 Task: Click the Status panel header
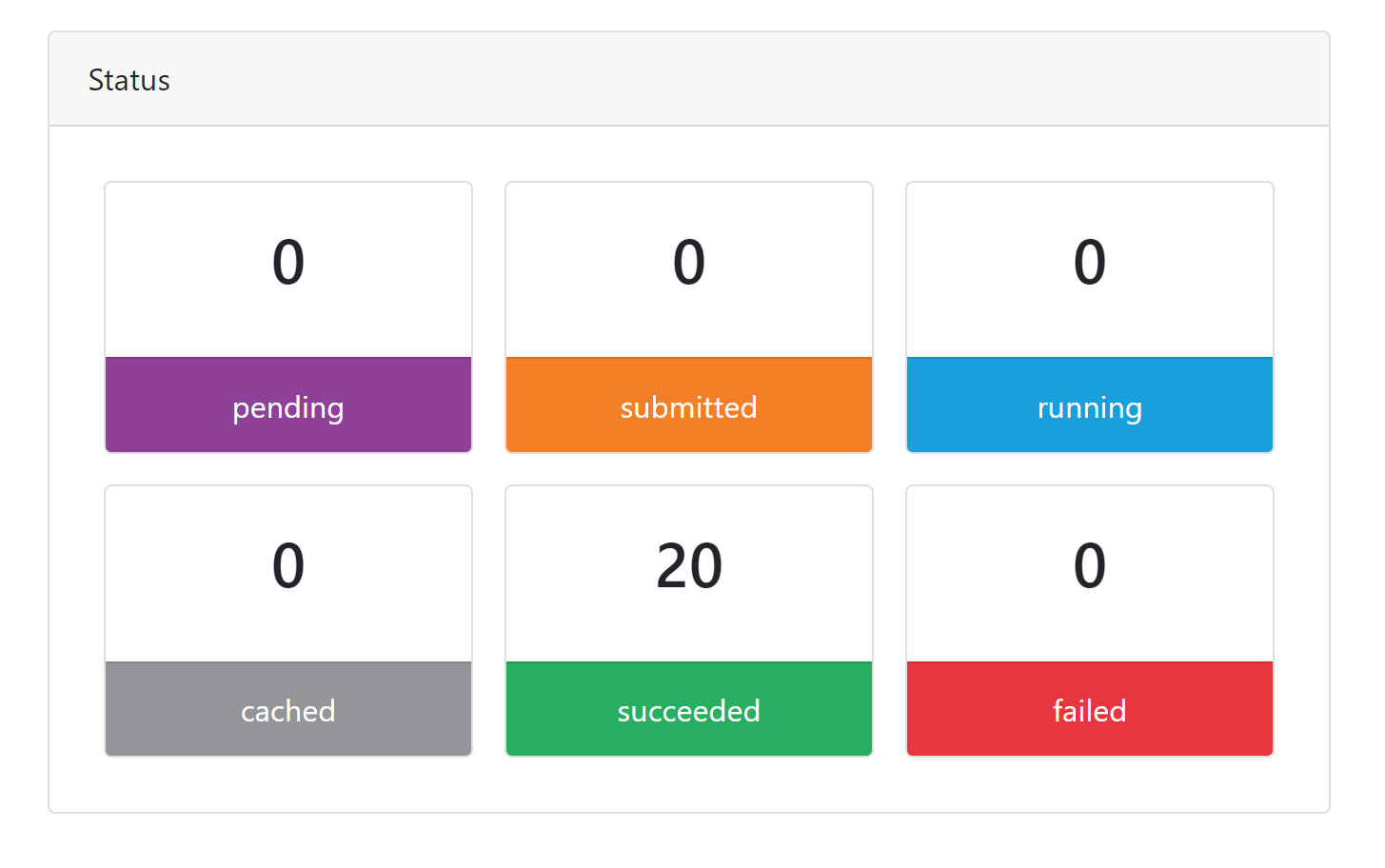point(689,80)
